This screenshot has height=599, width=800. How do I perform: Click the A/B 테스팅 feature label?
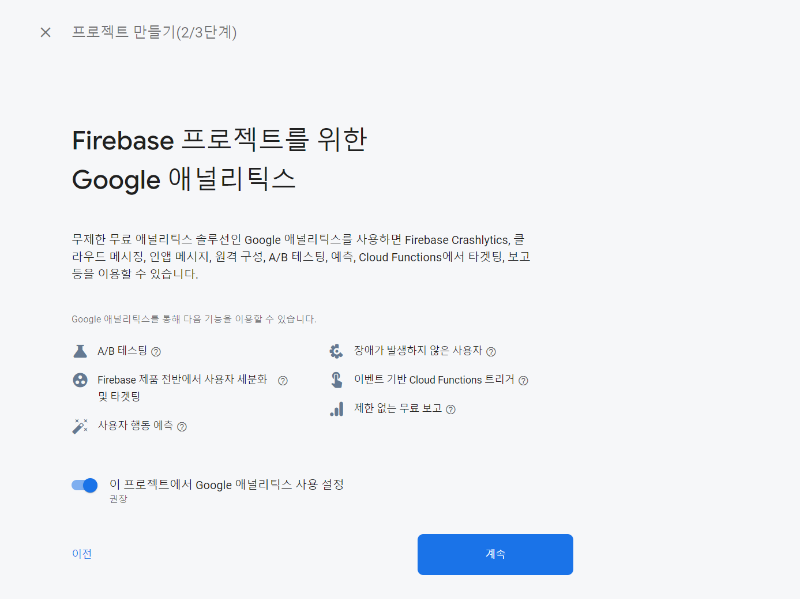pos(122,351)
